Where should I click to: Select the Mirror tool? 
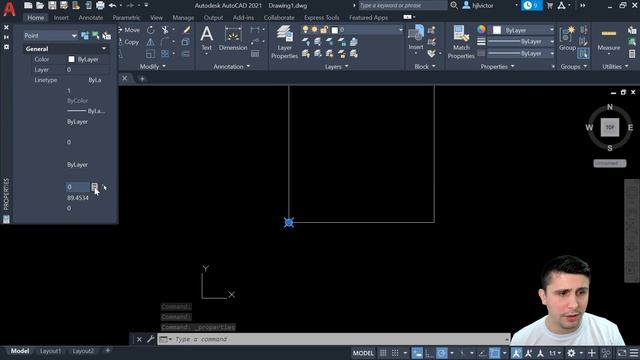click(151, 42)
